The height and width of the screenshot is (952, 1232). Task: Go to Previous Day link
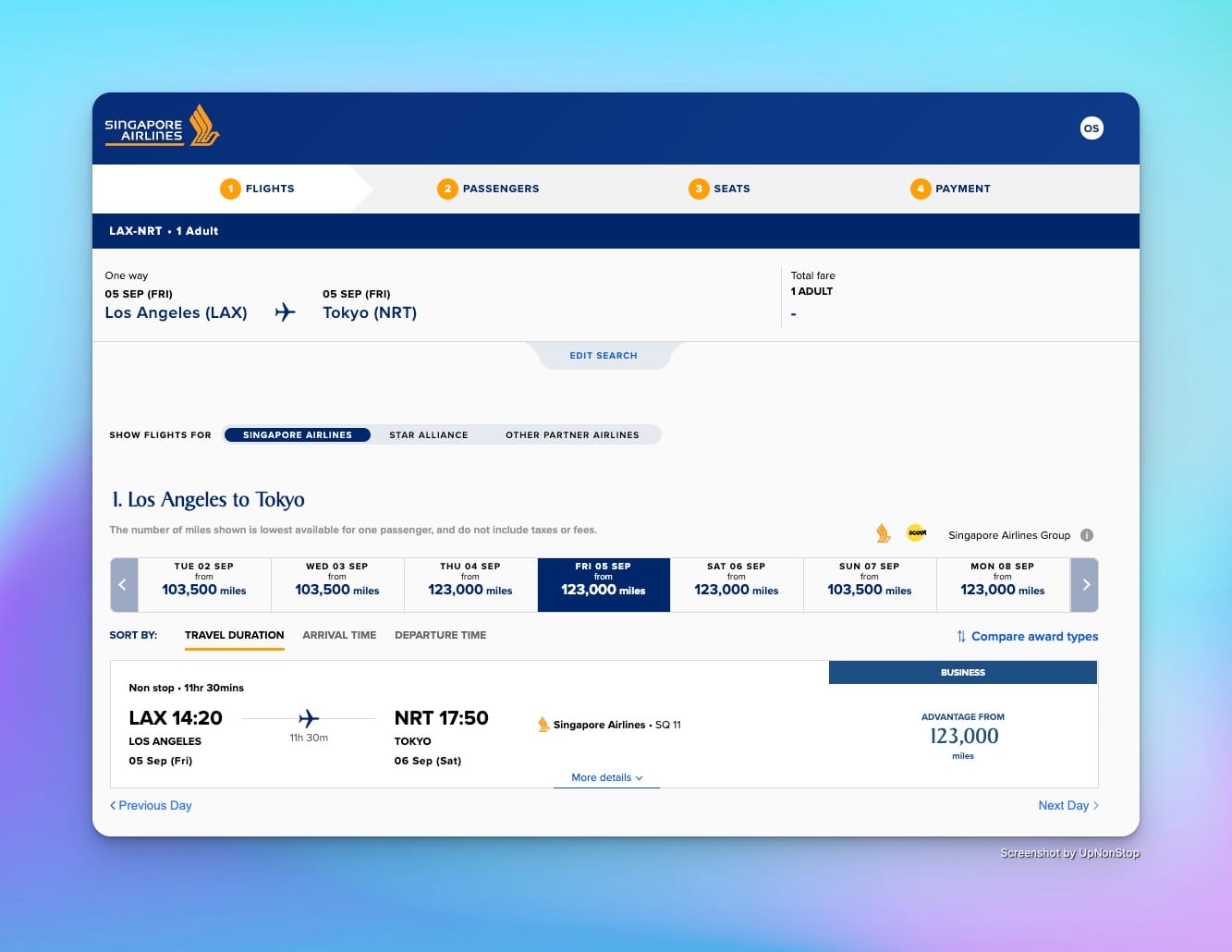click(151, 805)
